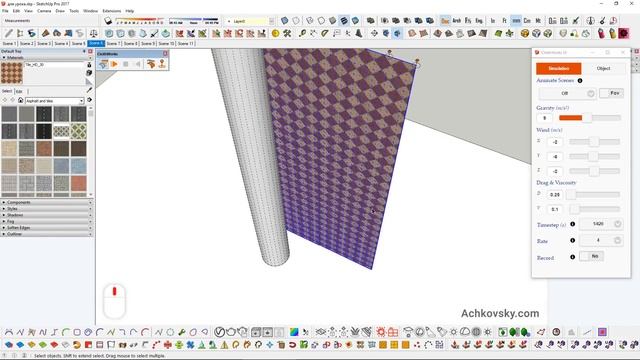Open the materials library dropdown Asphalt list
This screenshot has height=360, width=640.
pos(55,101)
